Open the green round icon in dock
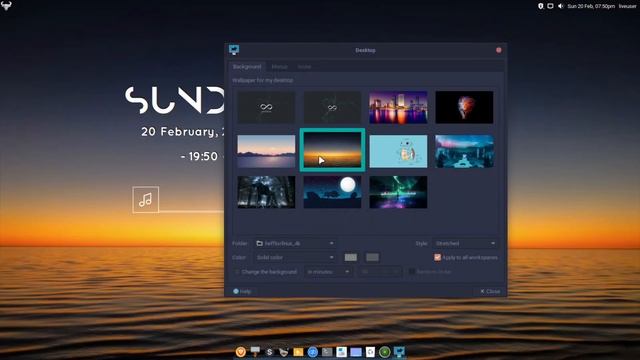Image resolution: width=640 pixels, height=360 pixels. pyautogui.click(x=384, y=352)
